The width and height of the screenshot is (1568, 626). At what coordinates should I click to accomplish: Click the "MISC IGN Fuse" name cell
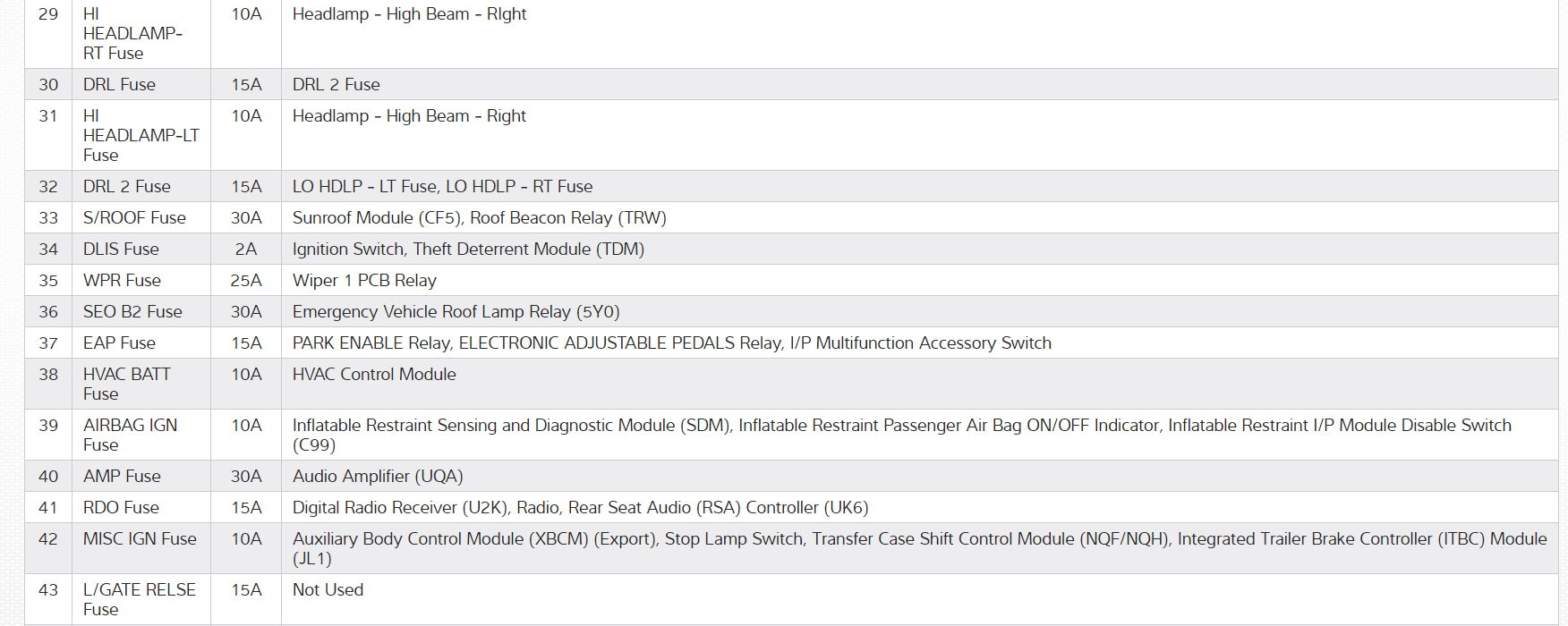coord(140,539)
